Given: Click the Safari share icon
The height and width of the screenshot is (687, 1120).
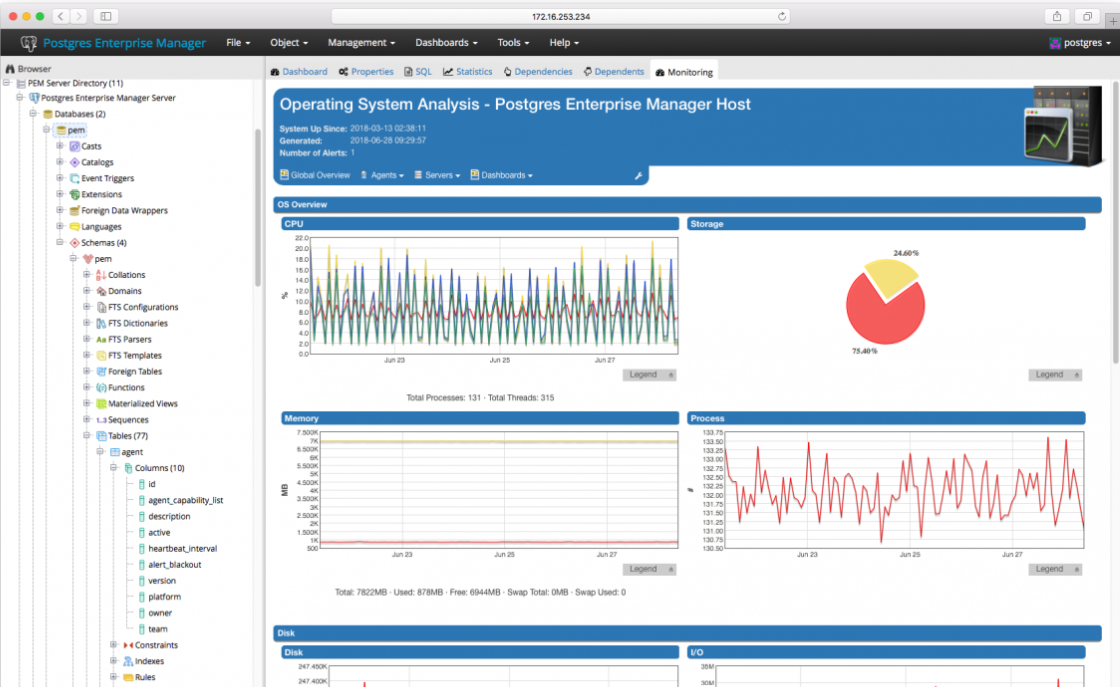Looking at the screenshot, I should 1057,16.
